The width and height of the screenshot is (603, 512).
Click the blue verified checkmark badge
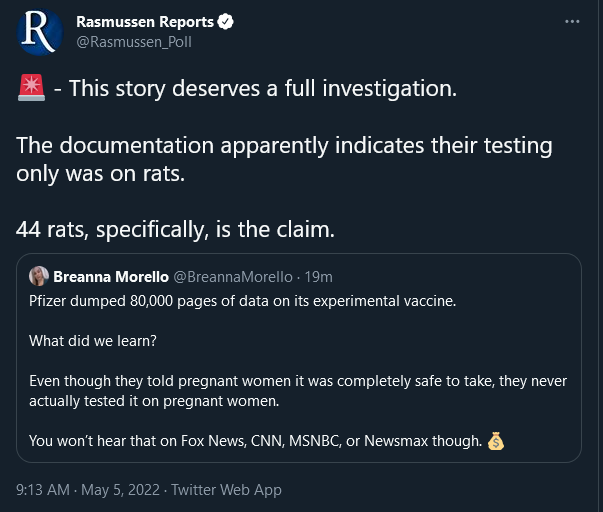pos(225,22)
